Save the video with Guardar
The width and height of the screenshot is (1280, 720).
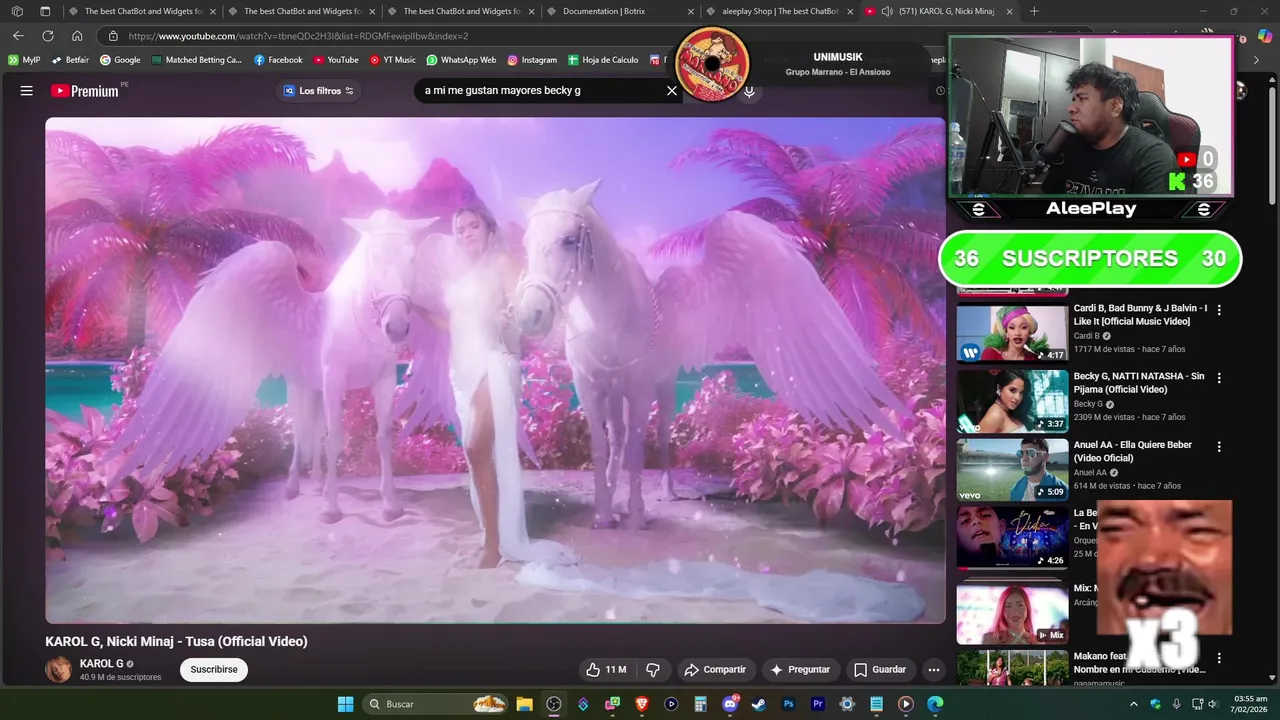click(880, 670)
